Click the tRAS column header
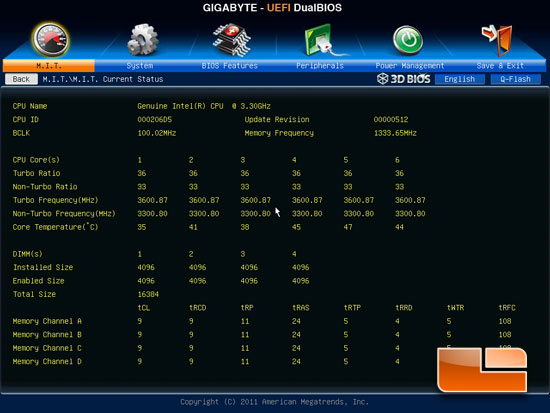This screenshot has width=550, height=413. (x=301, y=308)
